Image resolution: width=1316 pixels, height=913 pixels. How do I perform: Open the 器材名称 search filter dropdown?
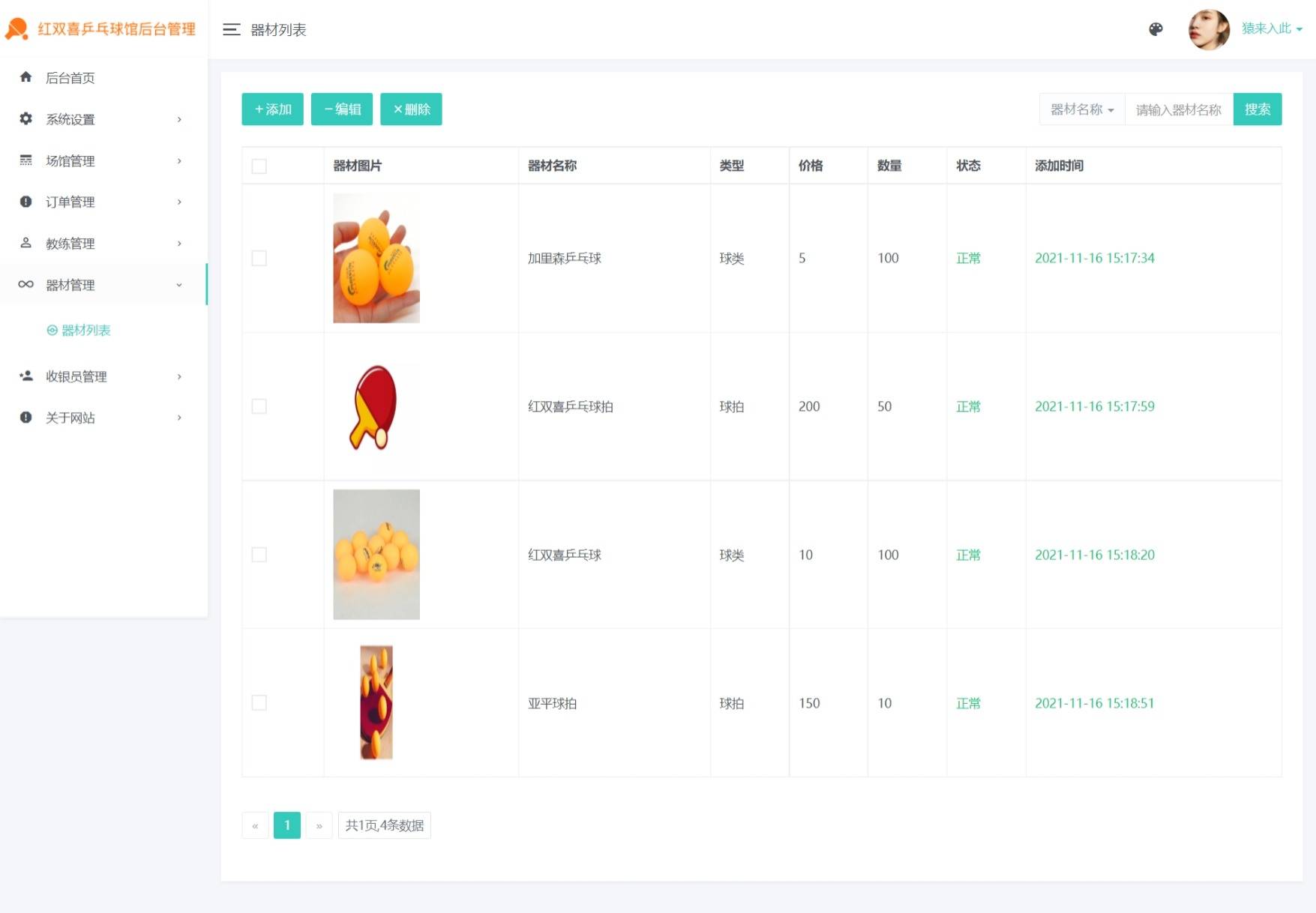click(x=1081, y=109)
